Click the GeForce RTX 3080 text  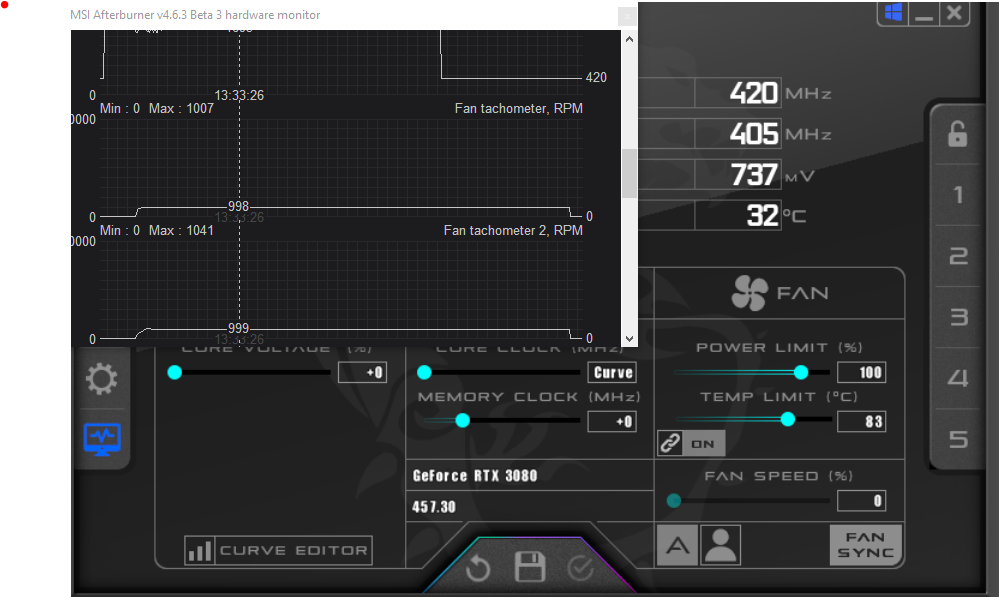(x=475, y=476)
